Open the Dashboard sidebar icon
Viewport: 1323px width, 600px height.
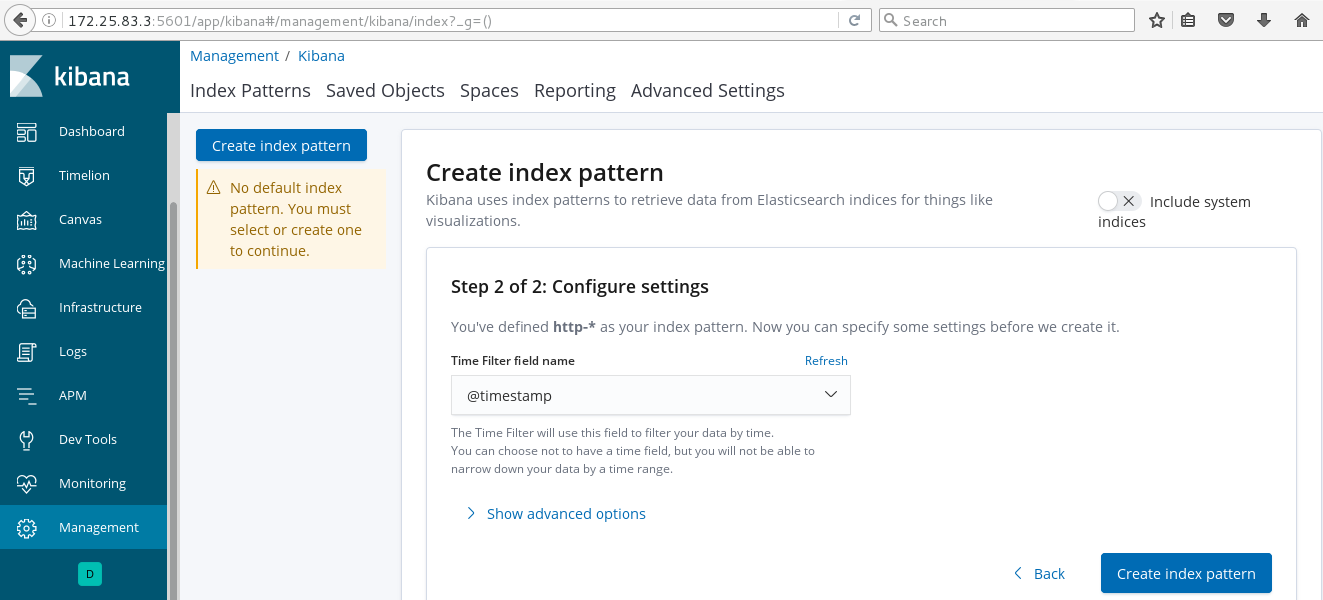pyautogui.click(x=27, y=132)
